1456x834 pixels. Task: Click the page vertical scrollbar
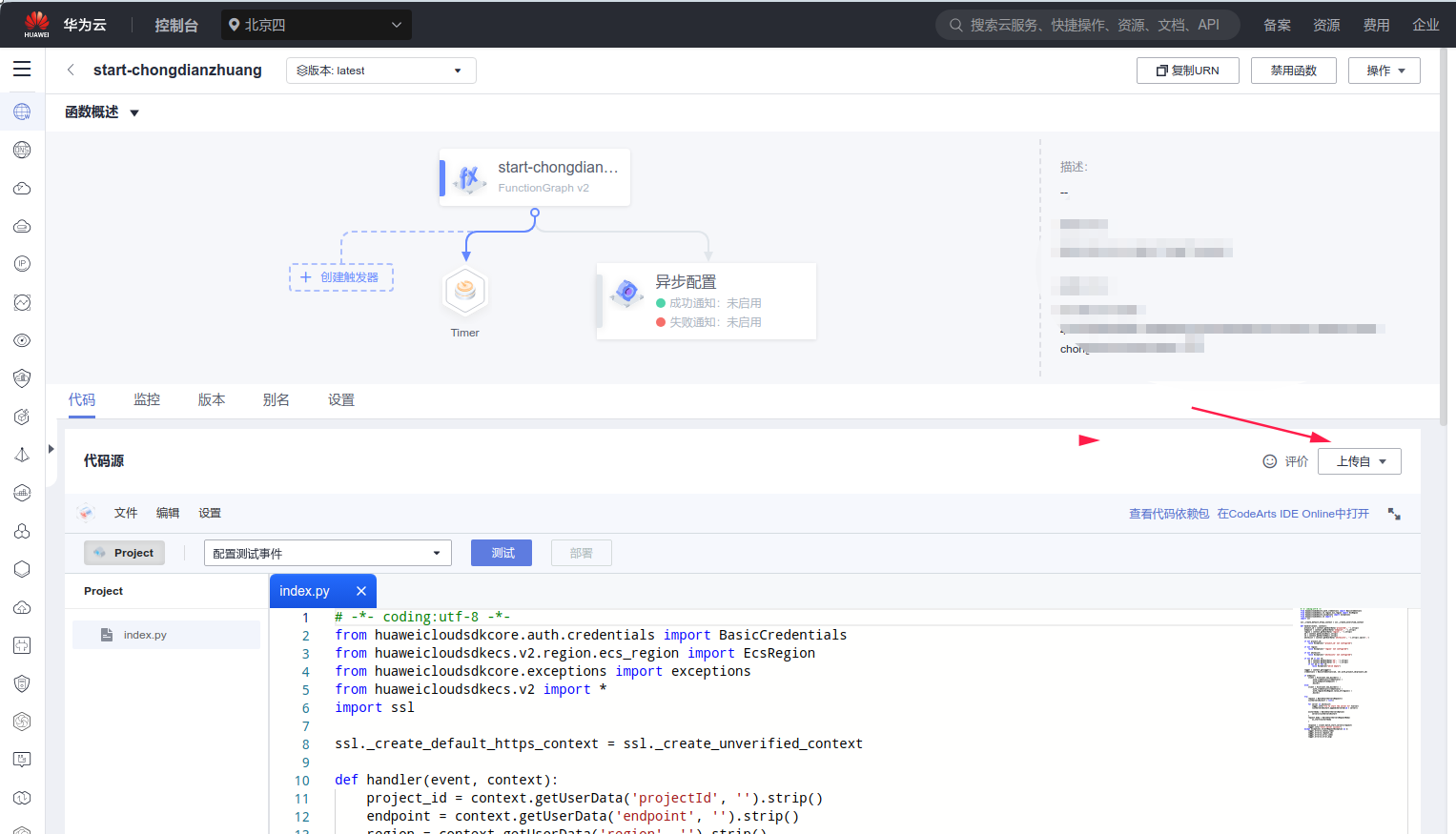click(1445, 236)
